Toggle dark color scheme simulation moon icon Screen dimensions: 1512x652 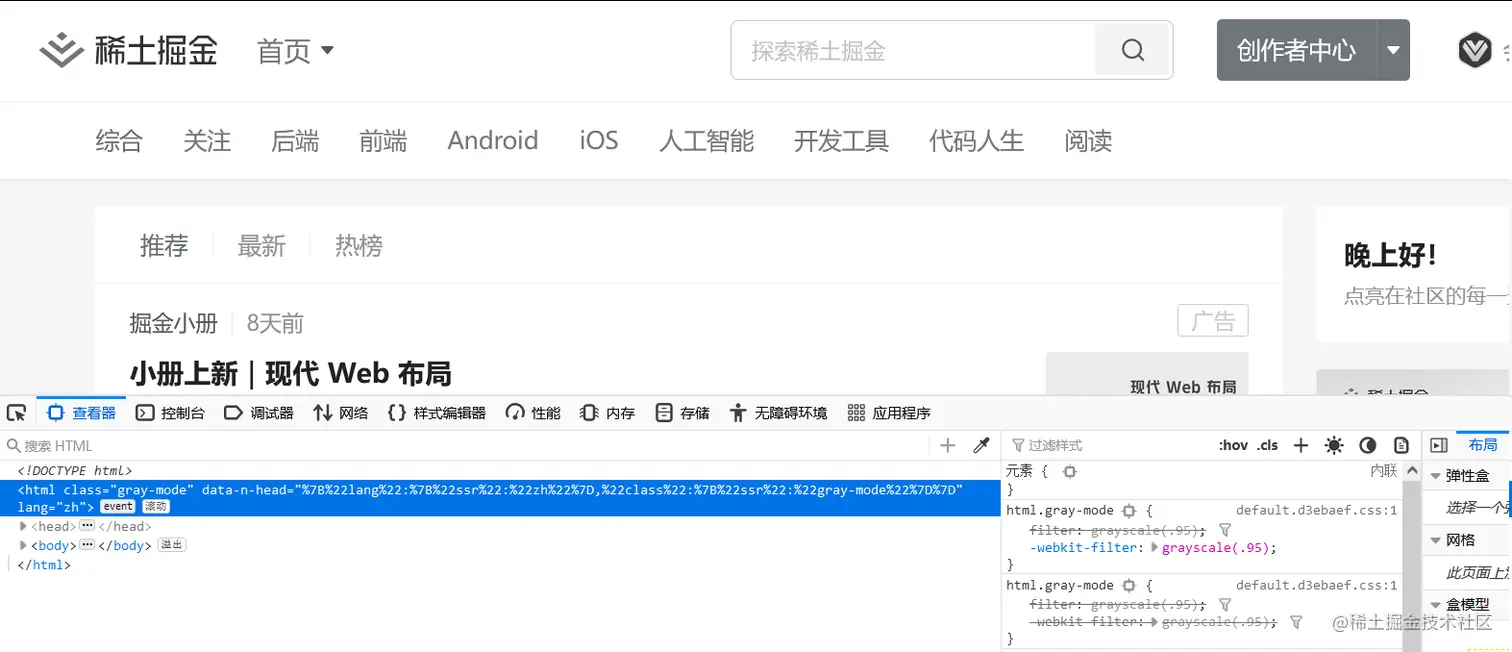tap(1368, 445)
